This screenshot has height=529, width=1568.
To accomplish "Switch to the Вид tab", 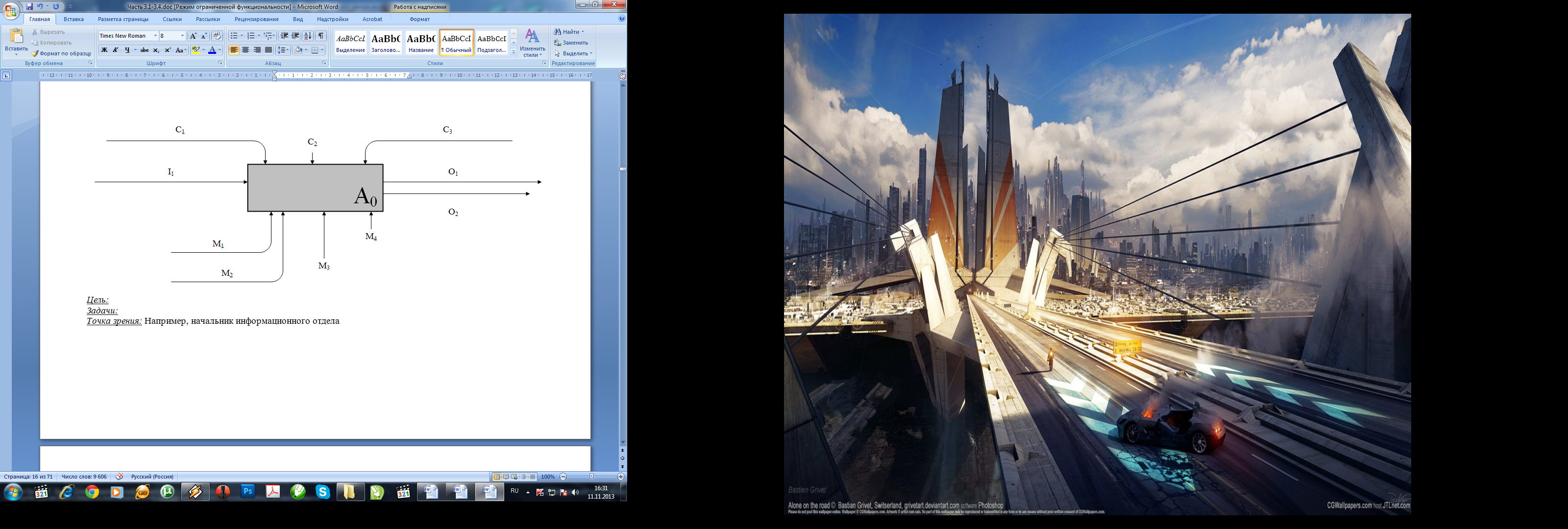I will click(x=297, y=20).
